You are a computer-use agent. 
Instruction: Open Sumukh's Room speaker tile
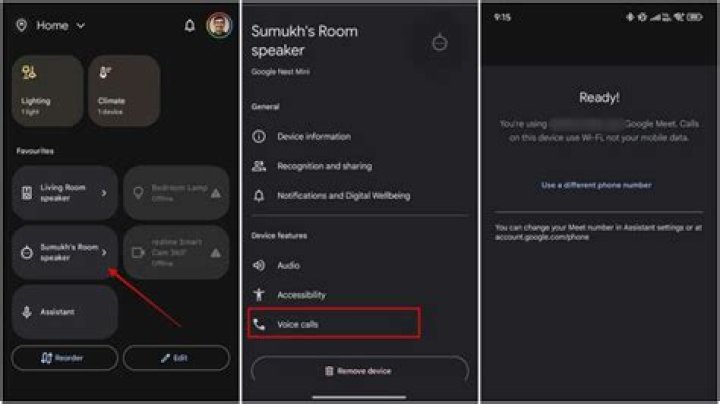[x=65, y=252]
